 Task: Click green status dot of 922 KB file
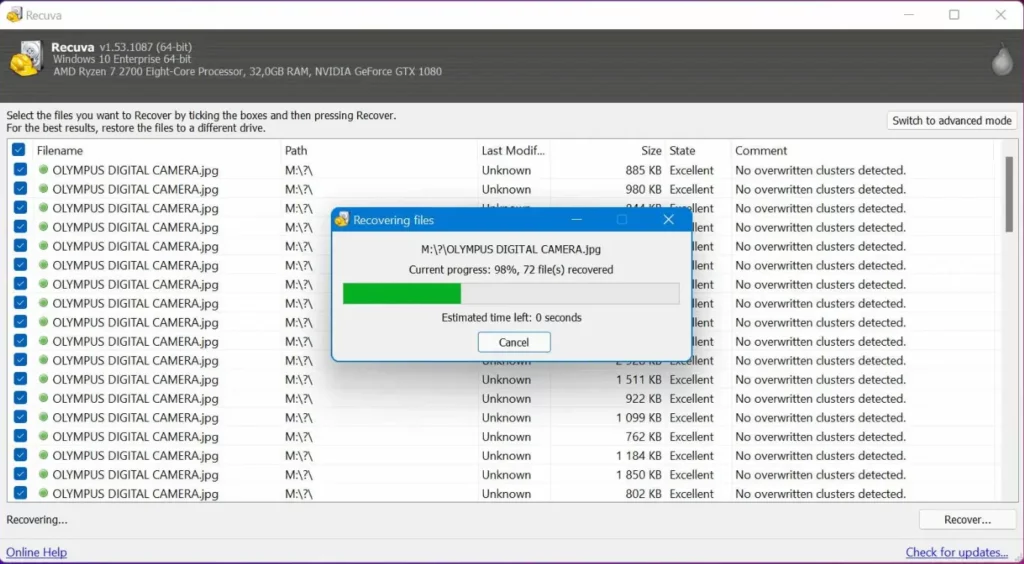pyautogui.click(x=43, y=398)
